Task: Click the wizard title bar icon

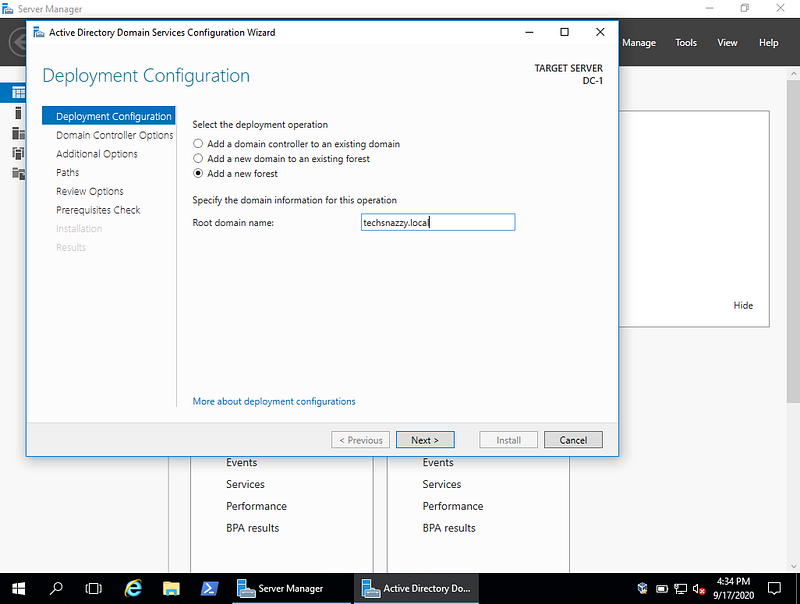Action: pos(39,33)
